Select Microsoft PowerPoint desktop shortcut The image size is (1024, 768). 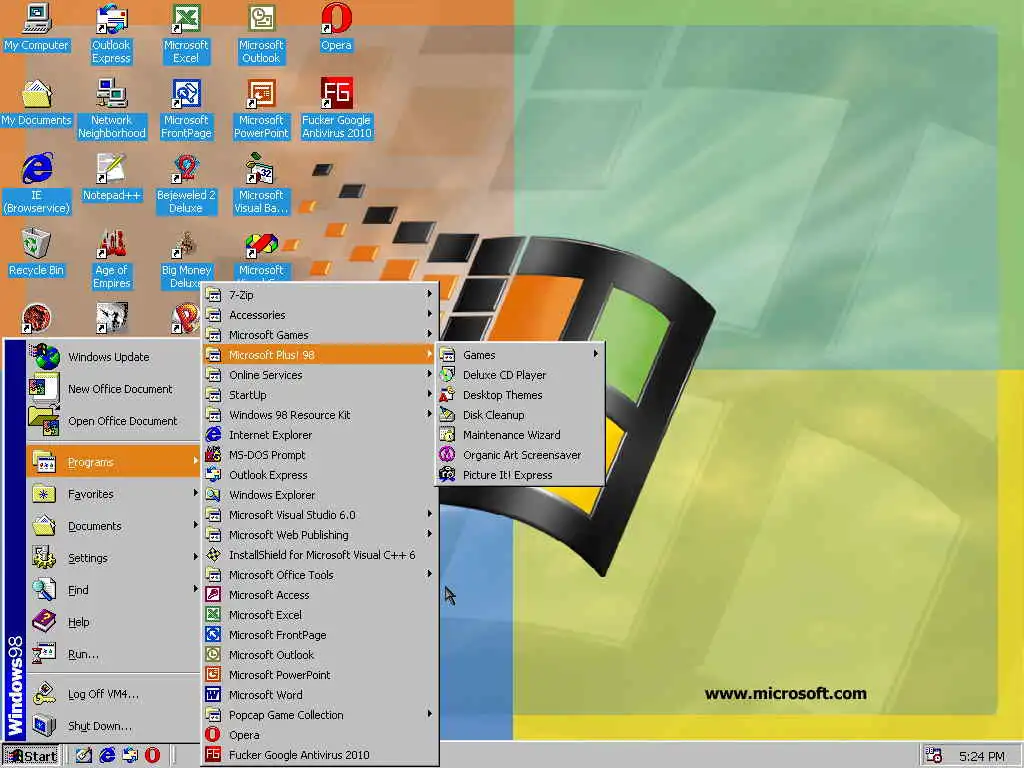[x=261, y=109]
